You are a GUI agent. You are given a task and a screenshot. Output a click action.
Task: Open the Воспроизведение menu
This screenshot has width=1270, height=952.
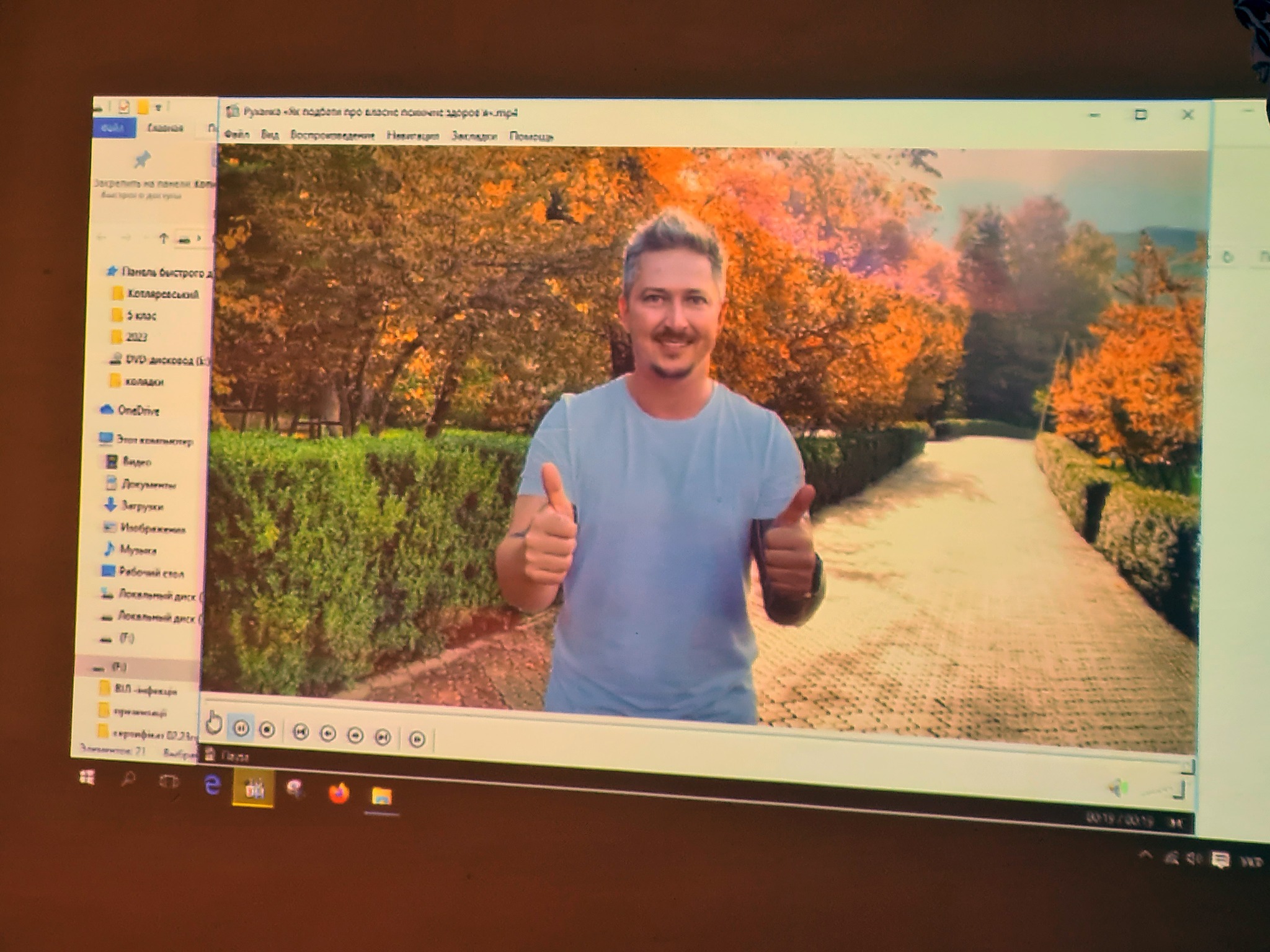pyautogui.click(x=332, y=135)
